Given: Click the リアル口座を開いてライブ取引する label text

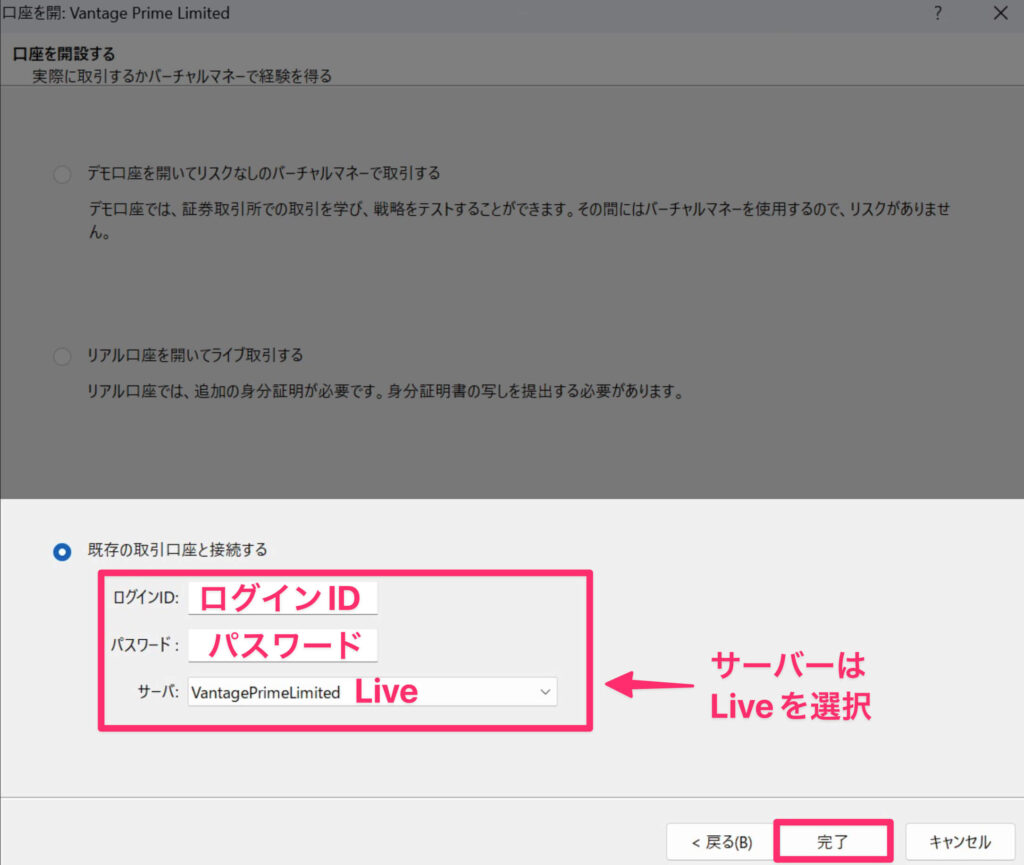Looking at the screenshot, I should point(192,355).
